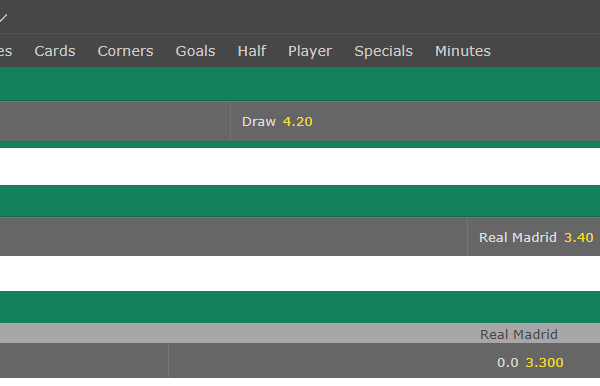Switch to the Player tab
The width and height of the screenshot is (600, 386).
[310, 51]
